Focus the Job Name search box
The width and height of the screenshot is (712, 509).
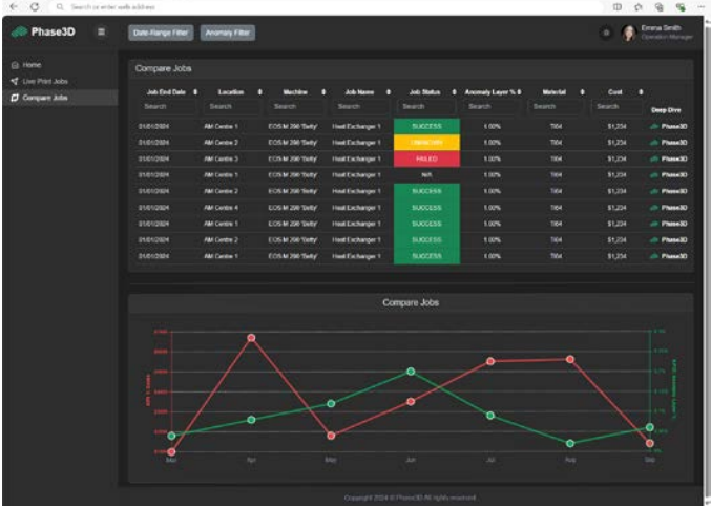361,106
